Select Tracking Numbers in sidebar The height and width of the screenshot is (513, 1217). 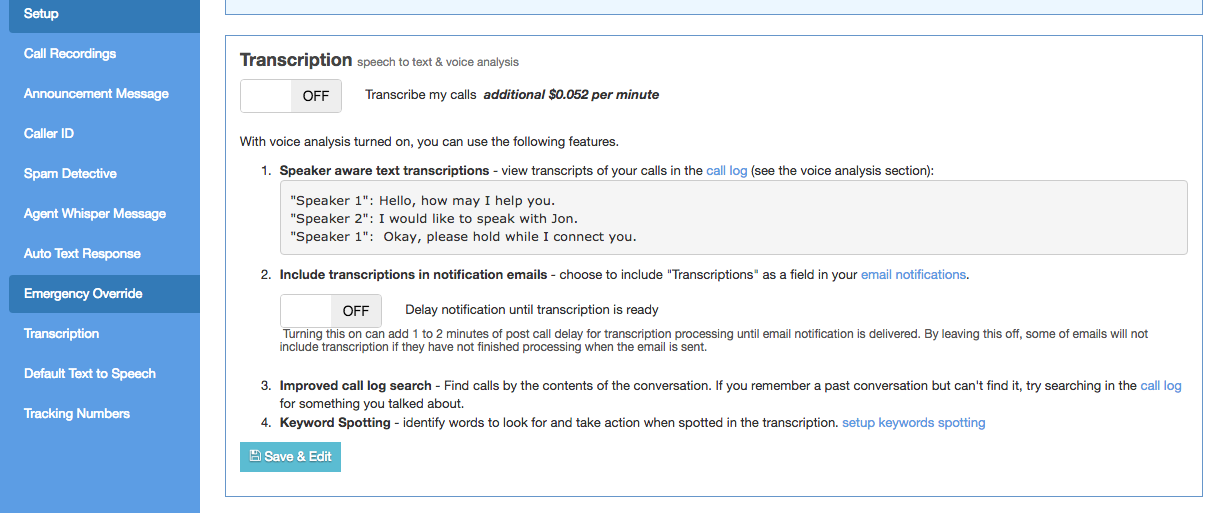click(77, 414)
